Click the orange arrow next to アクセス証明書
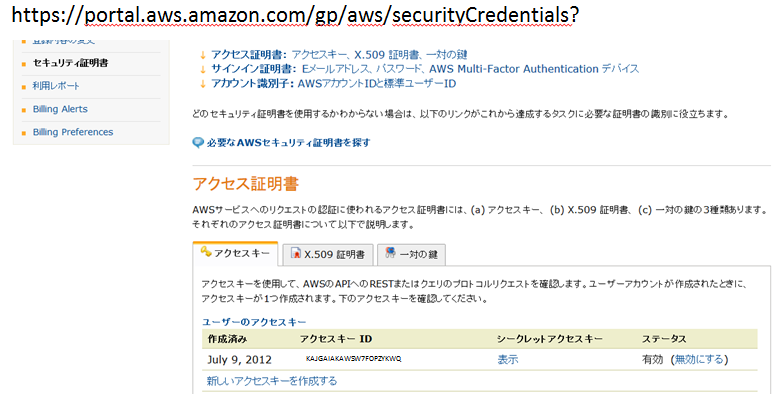This screenshot has width=784, height=394. coord(203,54)
